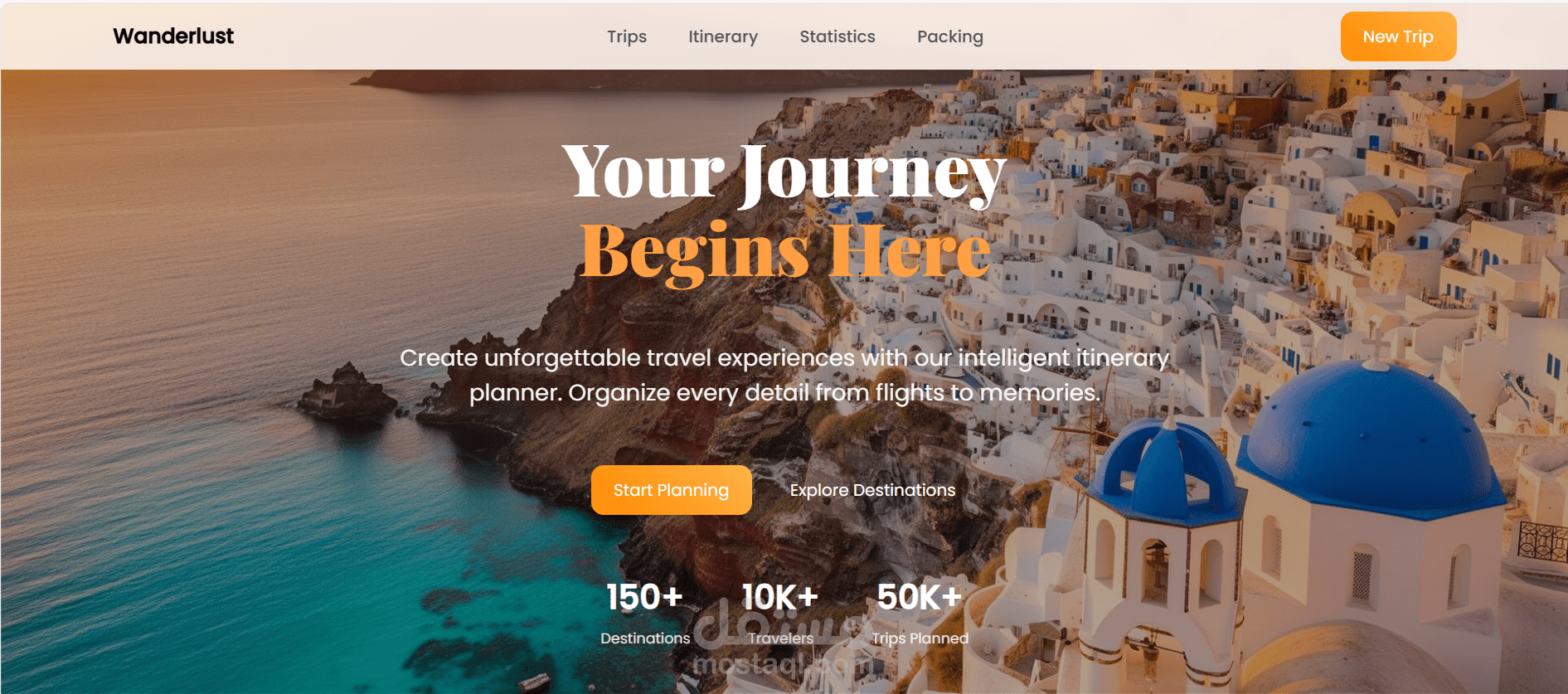The height and width of the screenshot is (694, 1568).
Task: Click Explore Destinations
Action: click(x=873, y=490)
